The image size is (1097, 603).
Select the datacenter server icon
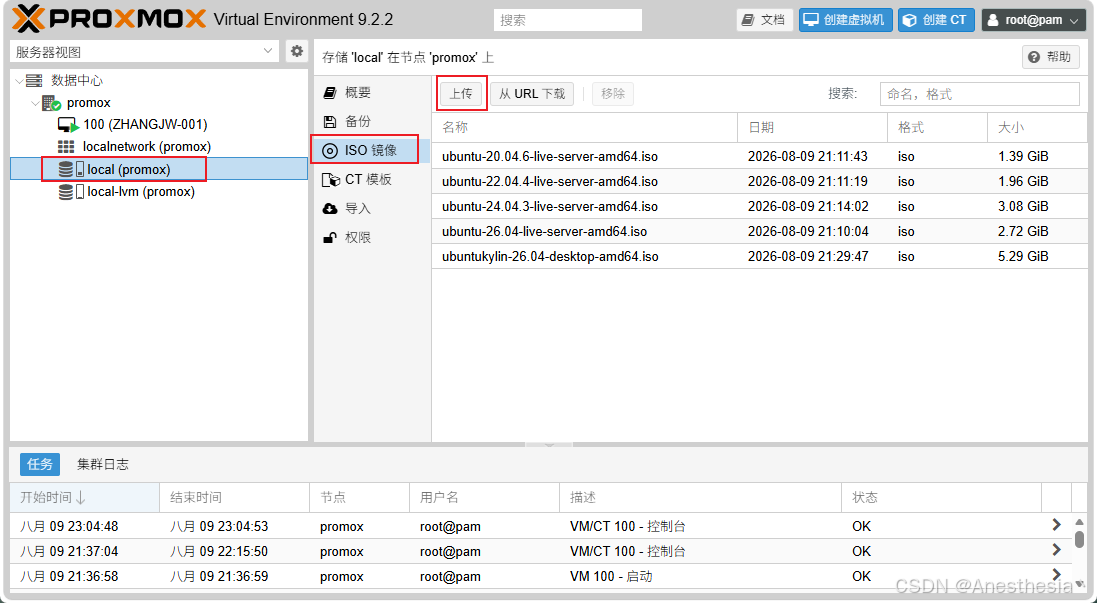click(x=34, y=80)
